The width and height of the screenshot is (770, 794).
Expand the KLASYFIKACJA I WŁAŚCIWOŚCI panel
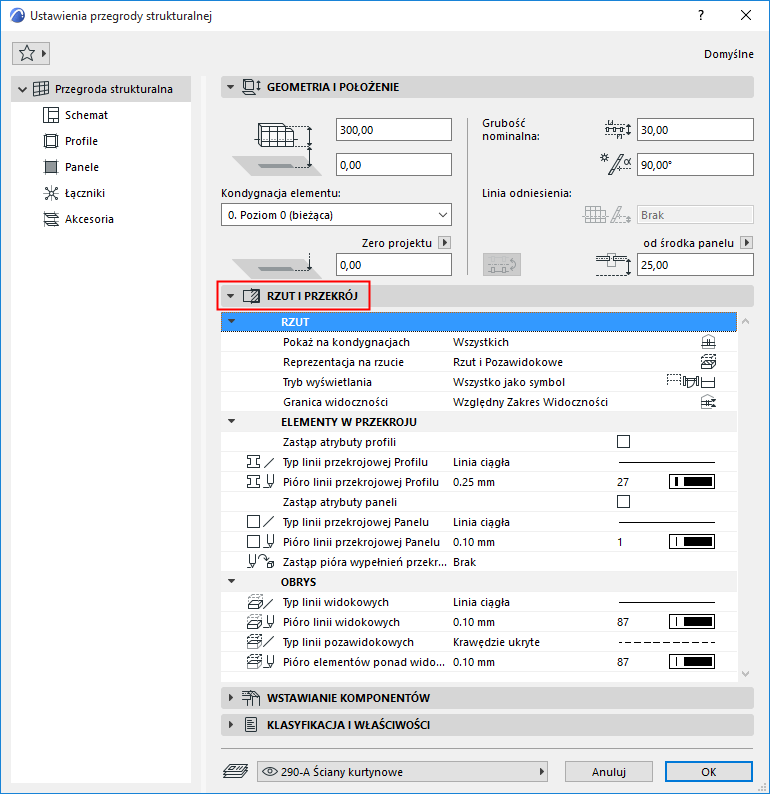point(231,725)
